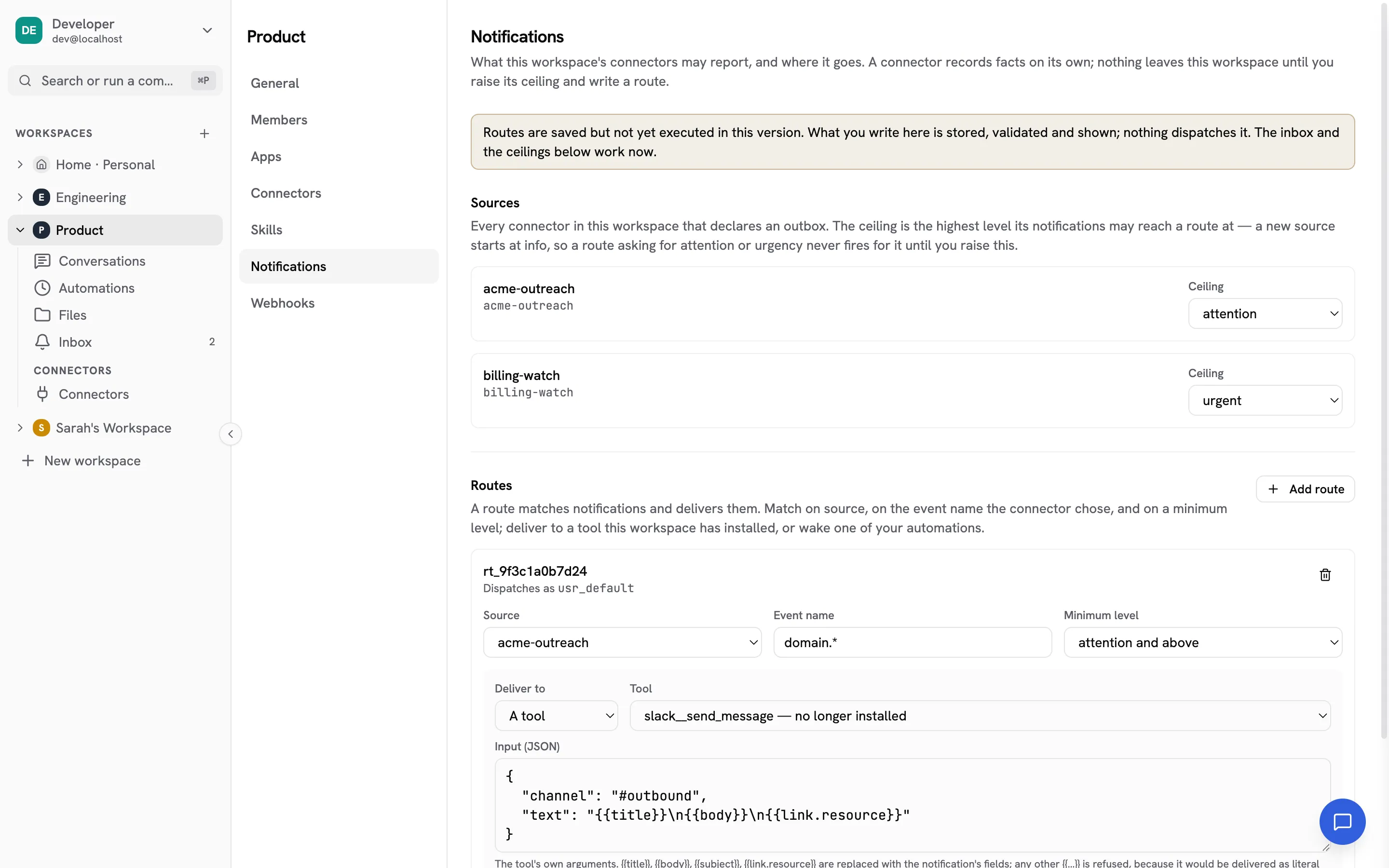This screenshot has height=868, width=1389.
Task: Open the Webhooks settings tab
Action: [339, 303]
